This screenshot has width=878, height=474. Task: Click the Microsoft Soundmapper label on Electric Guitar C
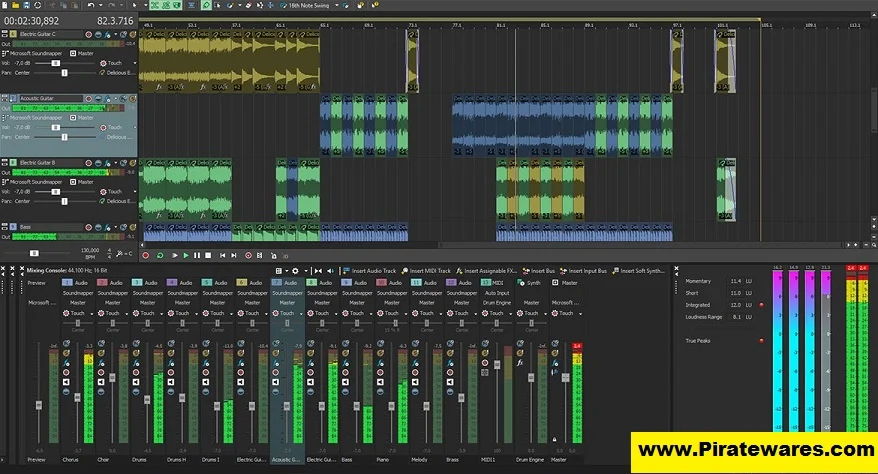coord(36,53)
